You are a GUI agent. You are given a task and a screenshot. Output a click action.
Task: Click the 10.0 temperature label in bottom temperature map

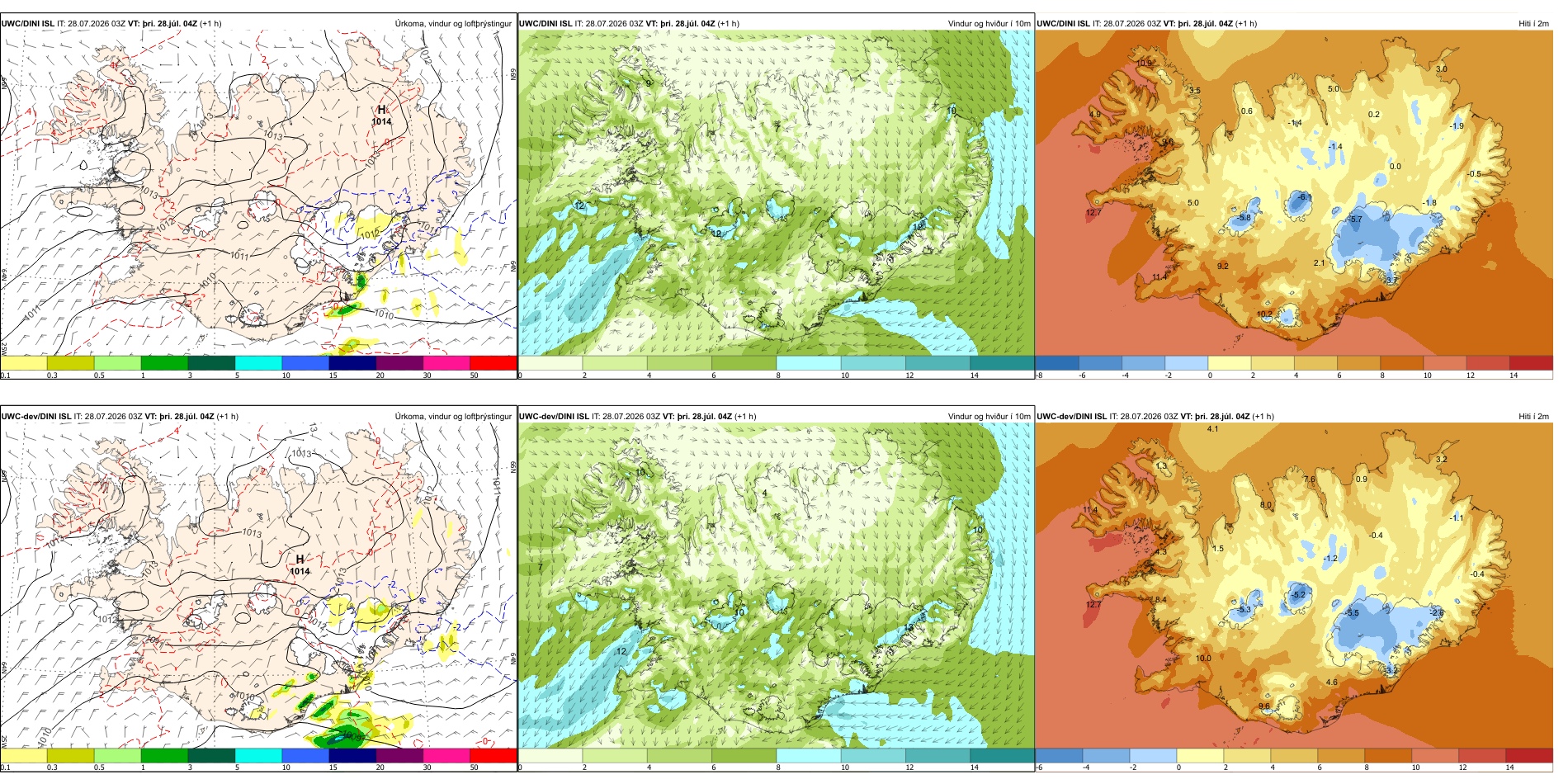pyautogui.click(x=1204, y=659)
